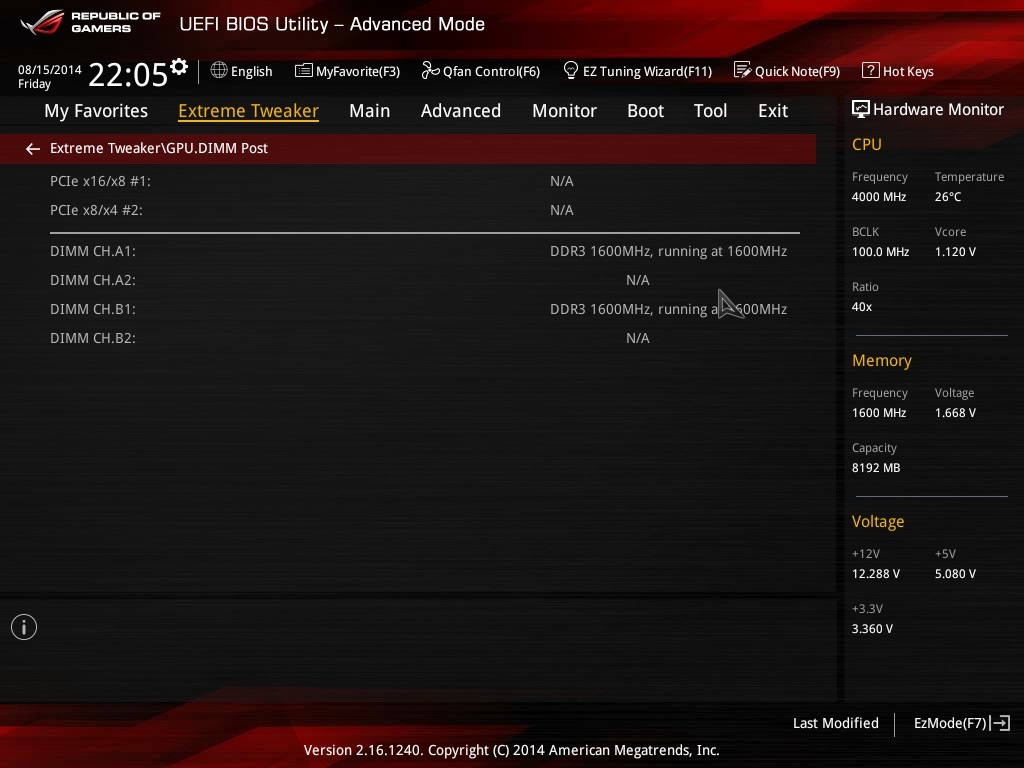1024x768 pixels.
Task: Show the Hot Keys list
Action: tap(898, 71)
